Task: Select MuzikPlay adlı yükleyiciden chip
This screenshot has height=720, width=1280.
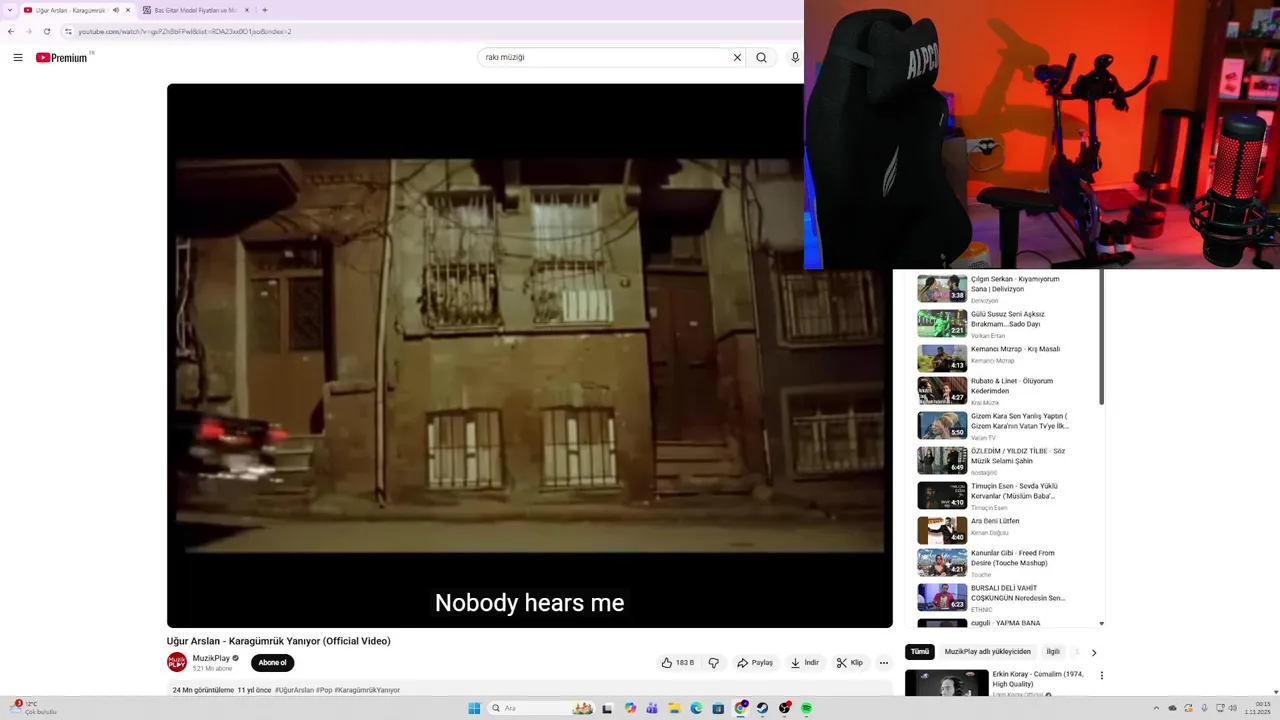Action: 987,652
